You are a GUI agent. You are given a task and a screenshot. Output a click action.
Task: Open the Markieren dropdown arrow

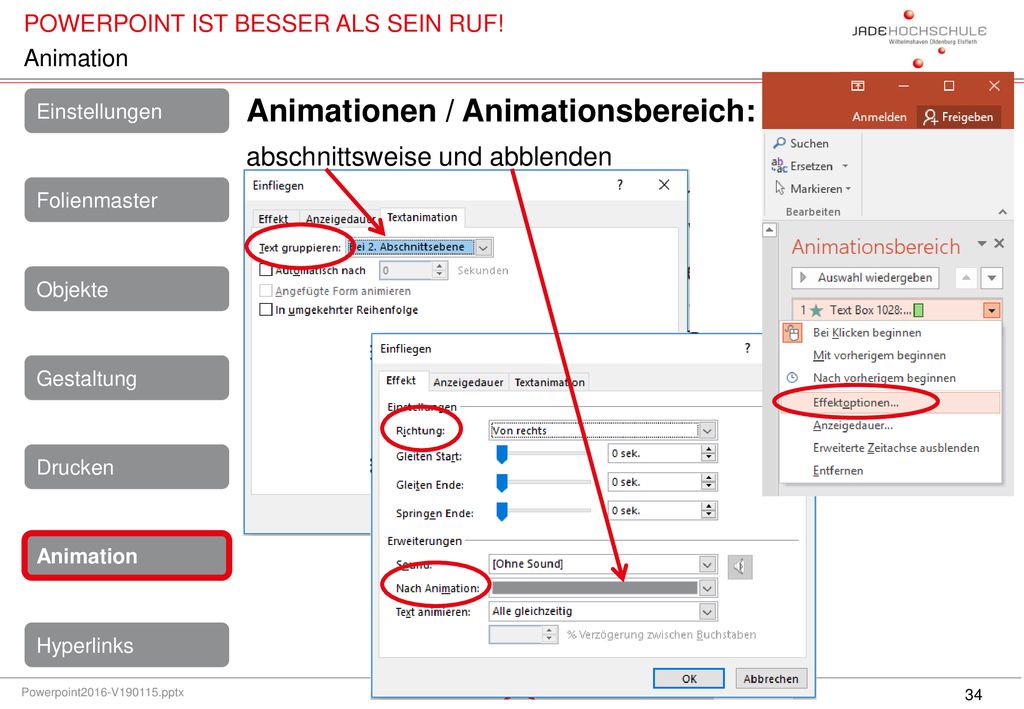pyautogui.click(x=848, y=189)
